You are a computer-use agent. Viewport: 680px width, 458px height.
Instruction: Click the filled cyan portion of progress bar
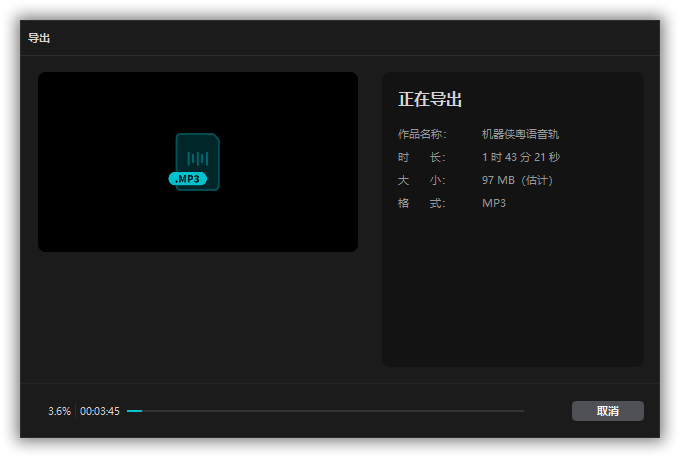134,411
